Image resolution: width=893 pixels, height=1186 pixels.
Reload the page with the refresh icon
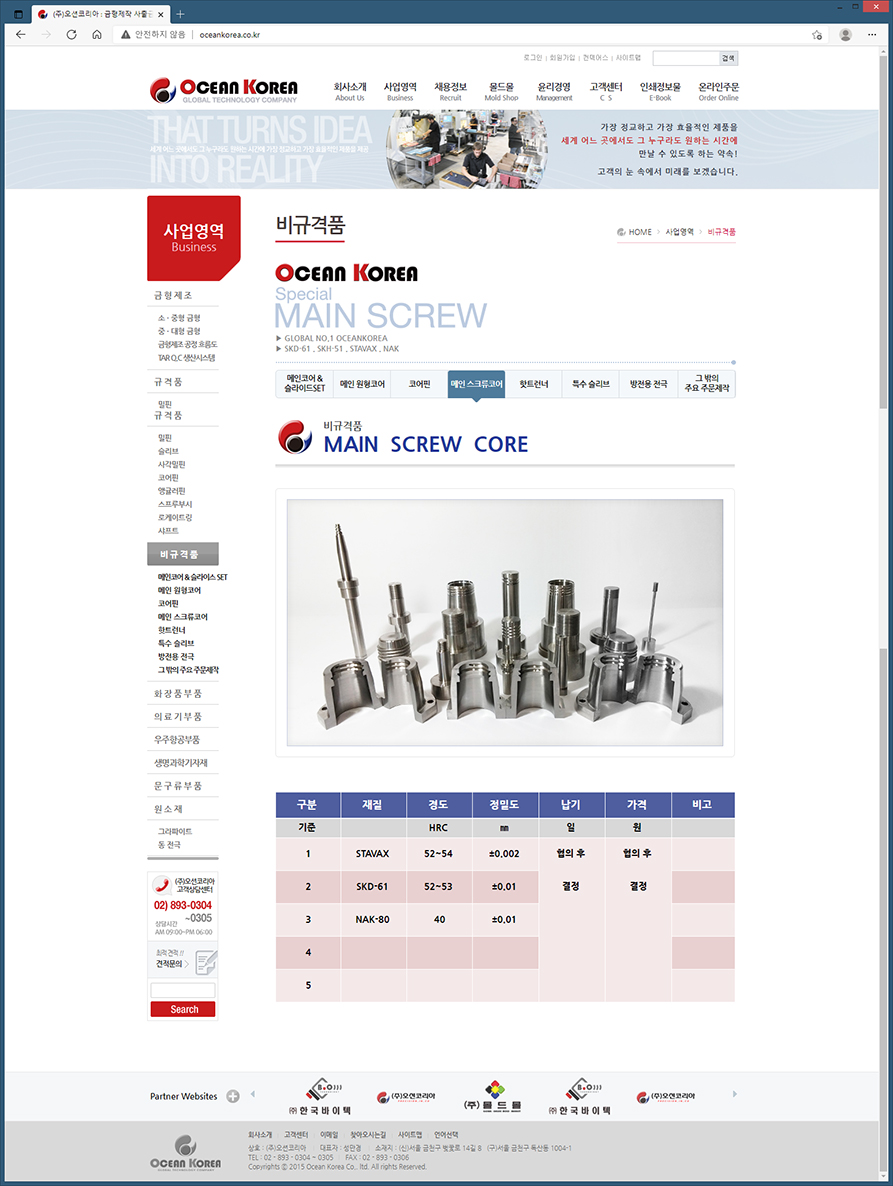(71, 34)
